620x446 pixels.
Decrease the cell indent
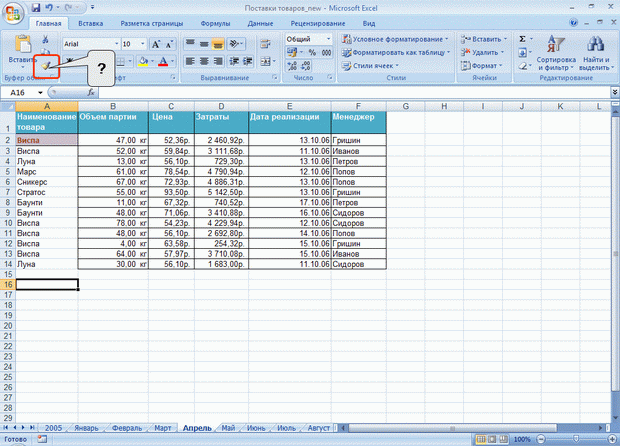click(234, 61)
